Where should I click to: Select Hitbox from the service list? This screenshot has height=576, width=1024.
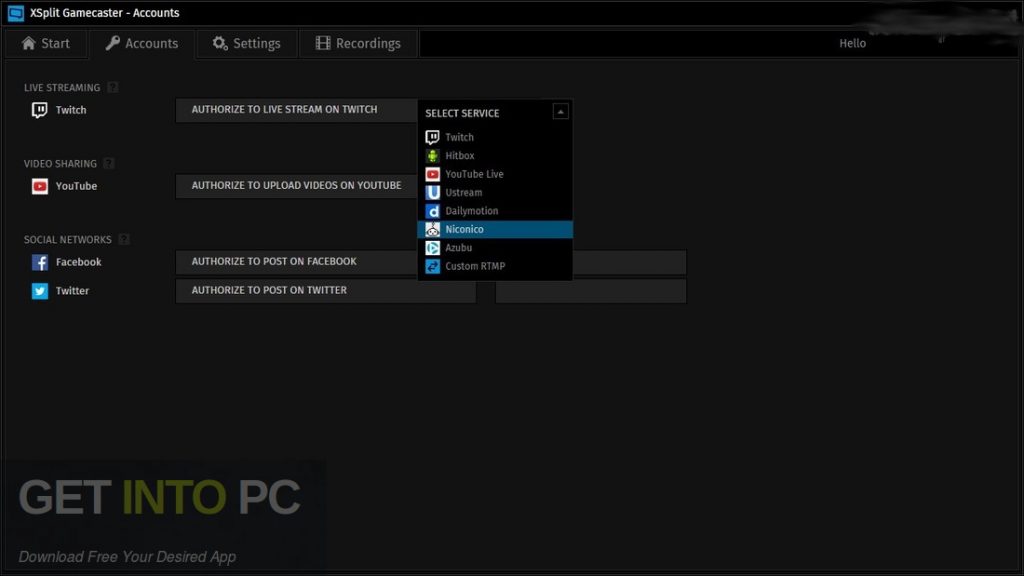[x=495, y=155]
